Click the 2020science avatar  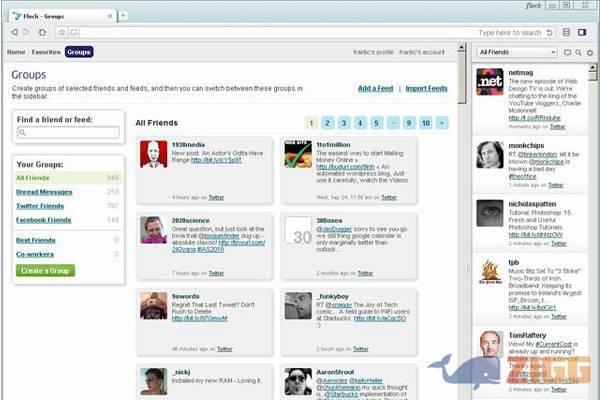pyautogui.click(x=153, y=230)
